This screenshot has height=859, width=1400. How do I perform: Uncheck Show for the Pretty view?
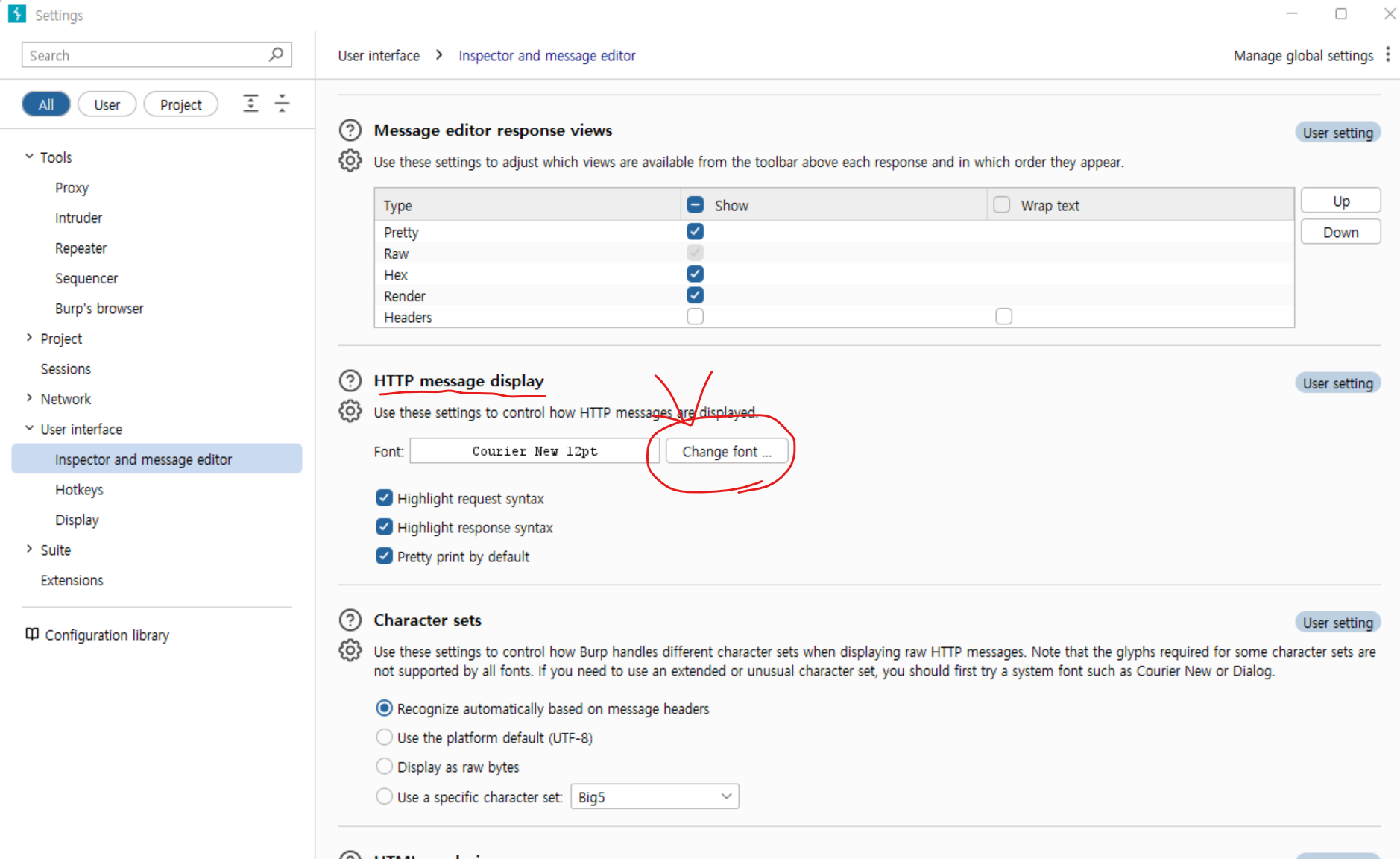[x=695, y=231]
